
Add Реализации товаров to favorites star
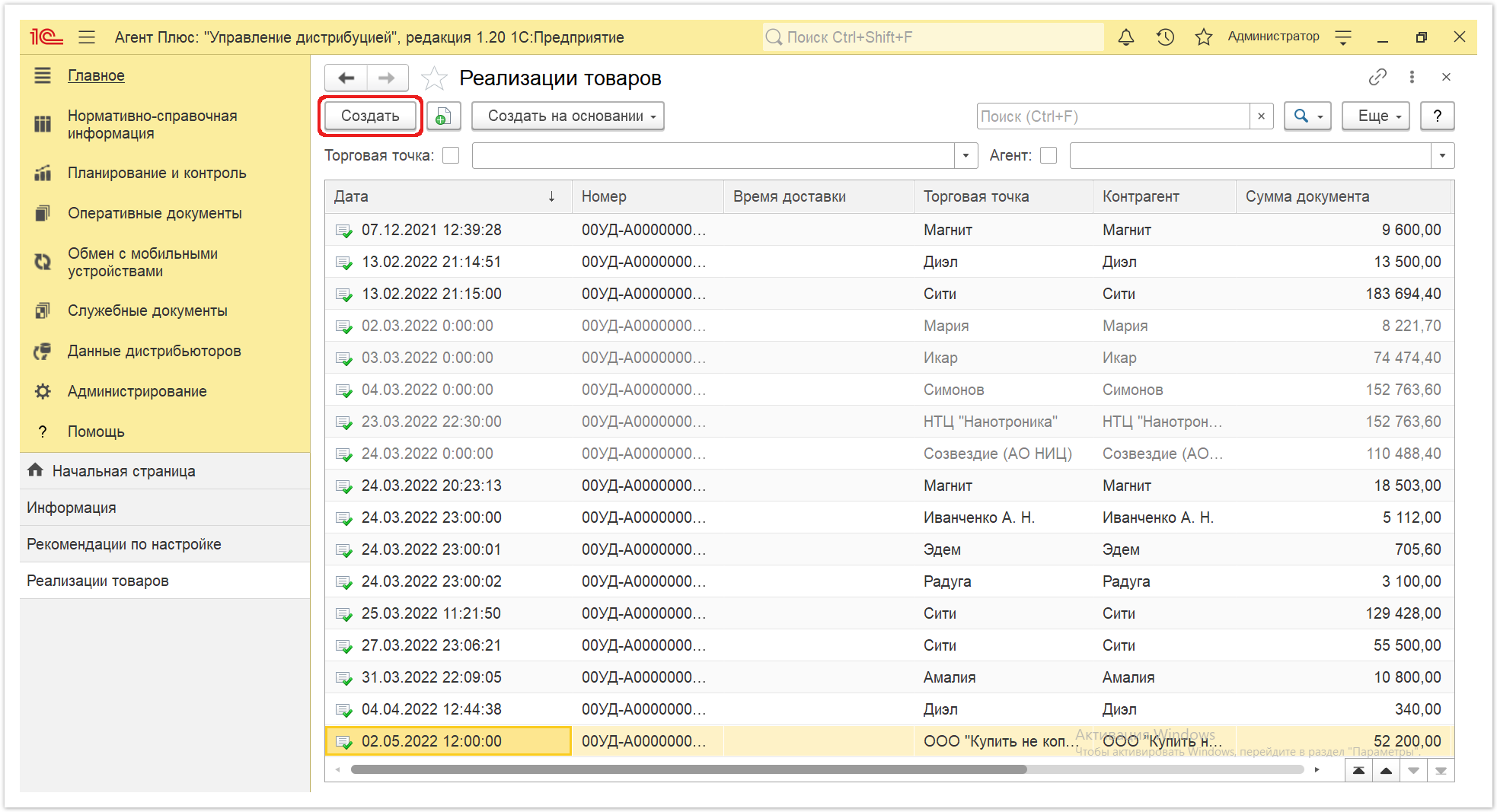point(434,78)
